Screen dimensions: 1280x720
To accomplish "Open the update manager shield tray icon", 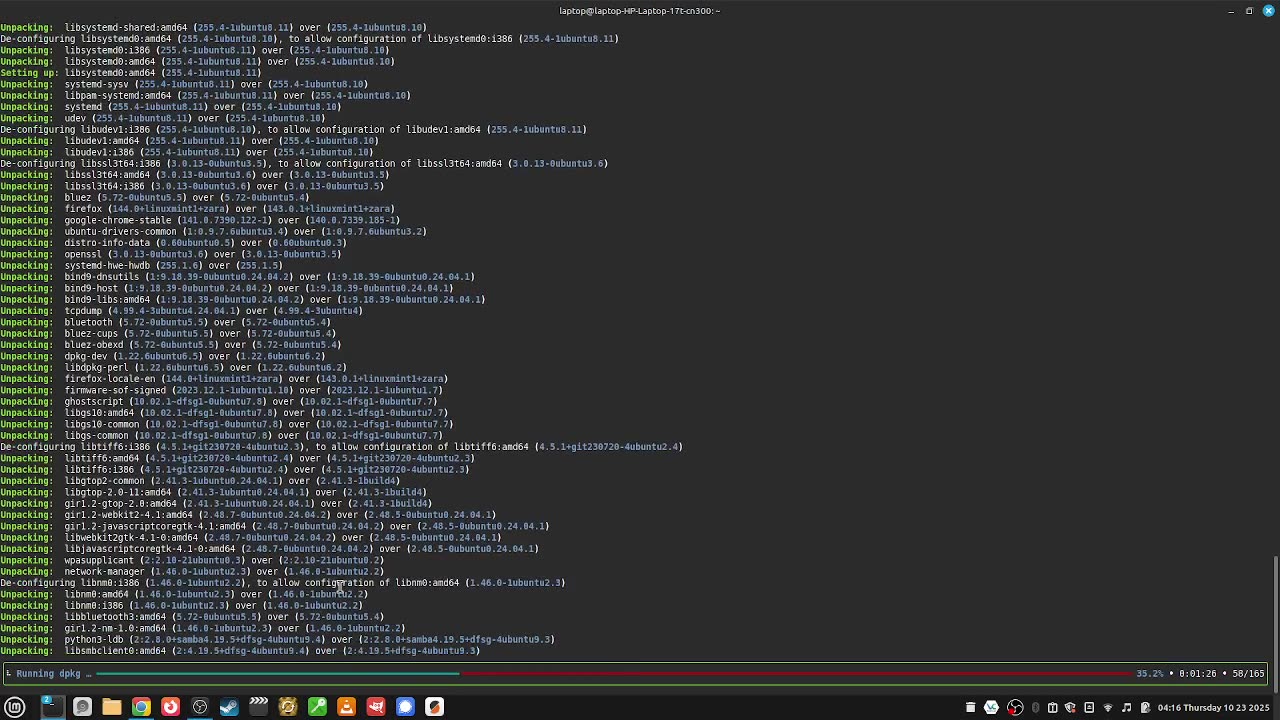I will click(x=1071, y=708).
